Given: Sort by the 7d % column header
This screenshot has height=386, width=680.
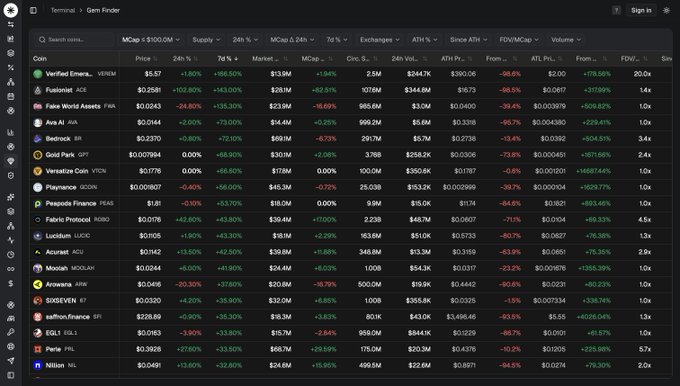Looking at the screenshot, I should (x=228, y=59).
